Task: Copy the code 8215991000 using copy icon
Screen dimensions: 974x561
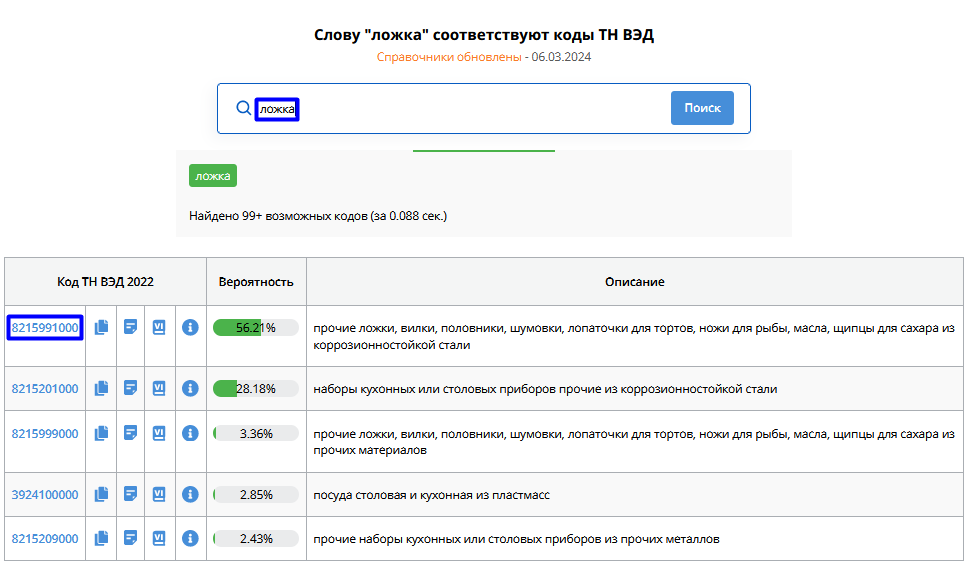Action: coord(101,327)
